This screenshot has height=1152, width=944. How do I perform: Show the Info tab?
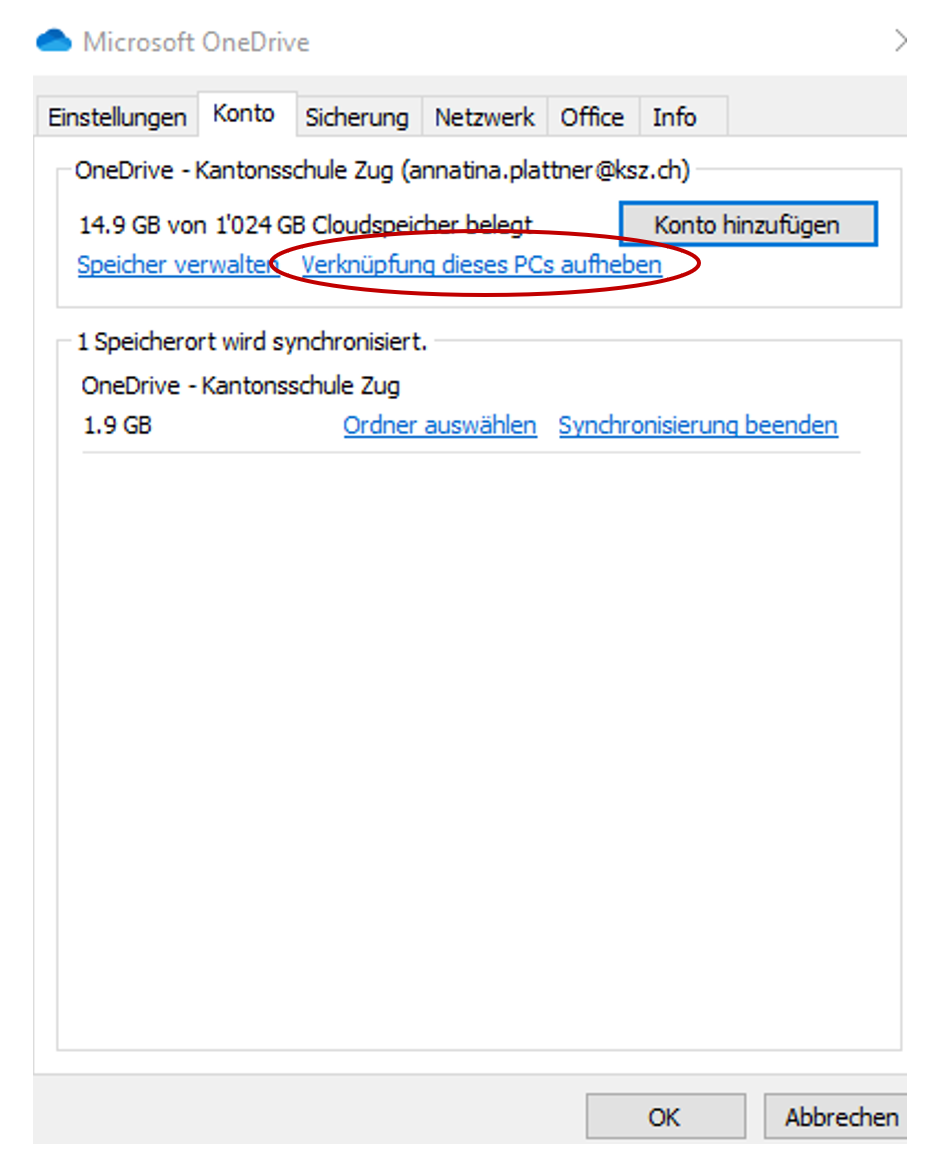(674, 118)
